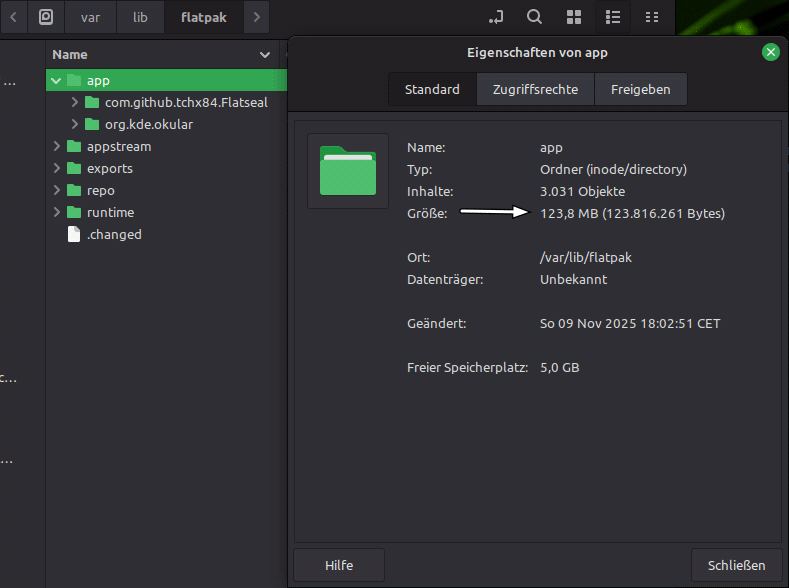Open search with the magnifier icon
789x588 pixels.
click(x=534, y=17)
